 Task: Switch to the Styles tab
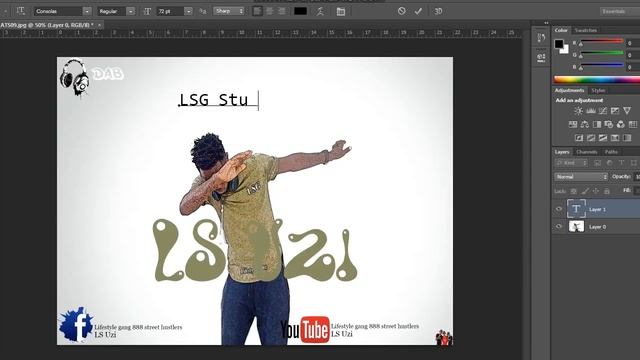tap(598, 90)
